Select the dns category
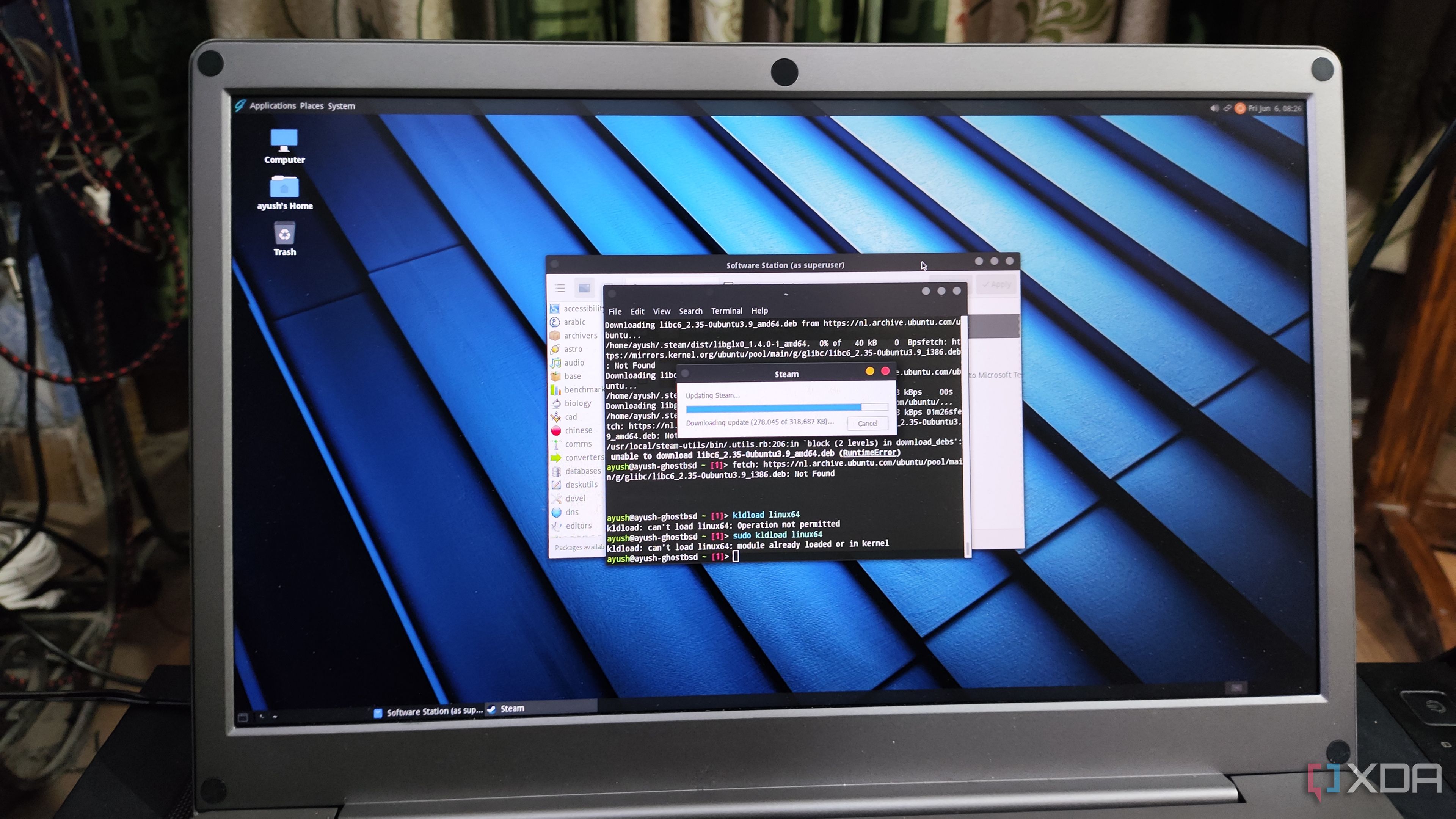Image resolution: width=1456 pixels, height=819 pixels. pyautogui.click(x=565, y=512)
